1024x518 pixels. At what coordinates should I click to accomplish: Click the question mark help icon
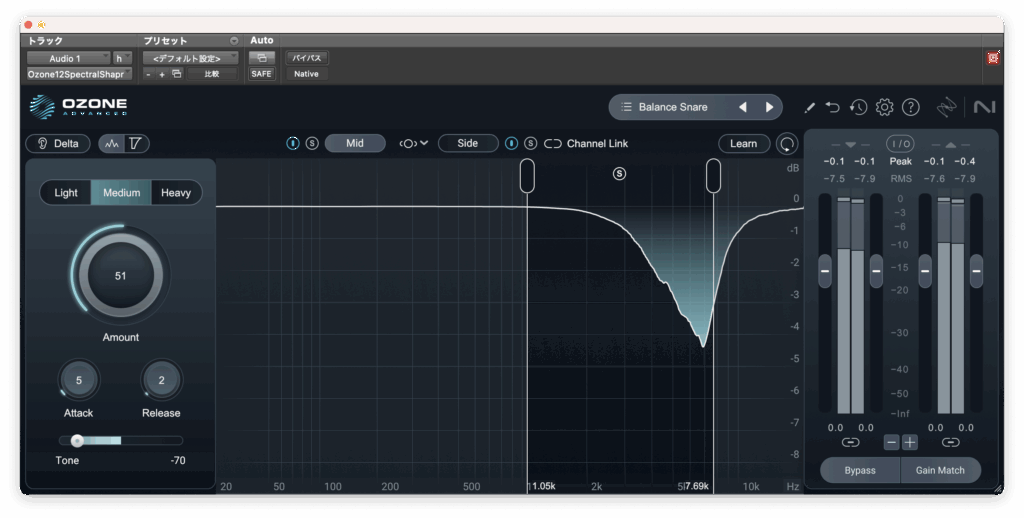point(910,107)
